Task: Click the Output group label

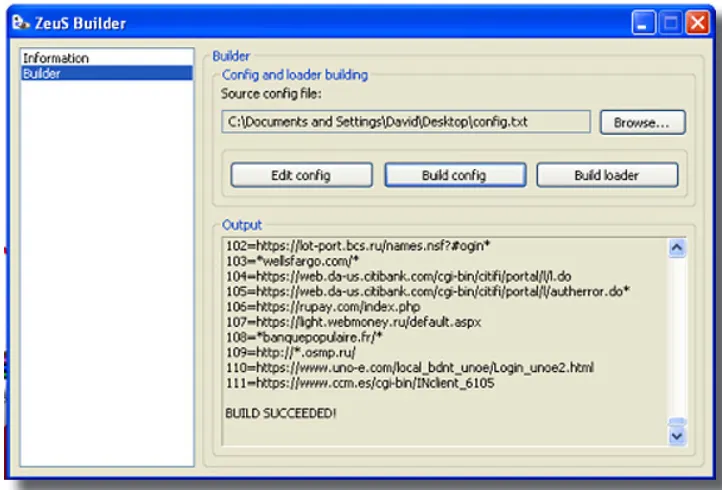Action: 242,225
